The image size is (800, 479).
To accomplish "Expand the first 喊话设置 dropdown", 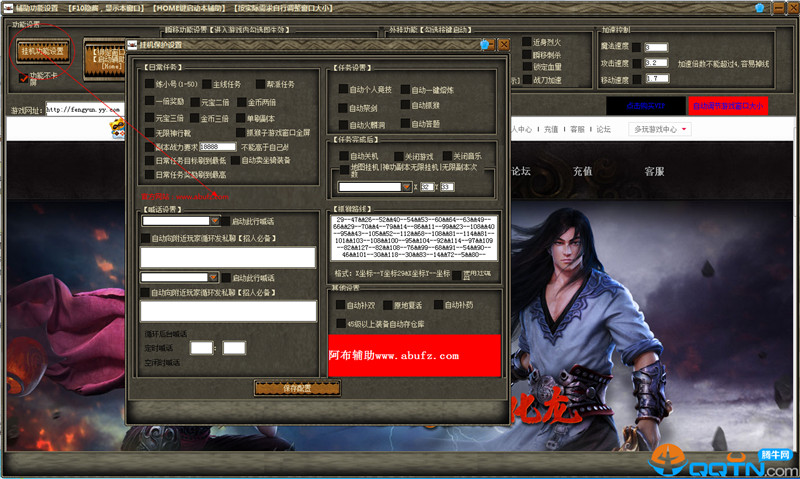I will pyautogui.click(x=214, y=221).
